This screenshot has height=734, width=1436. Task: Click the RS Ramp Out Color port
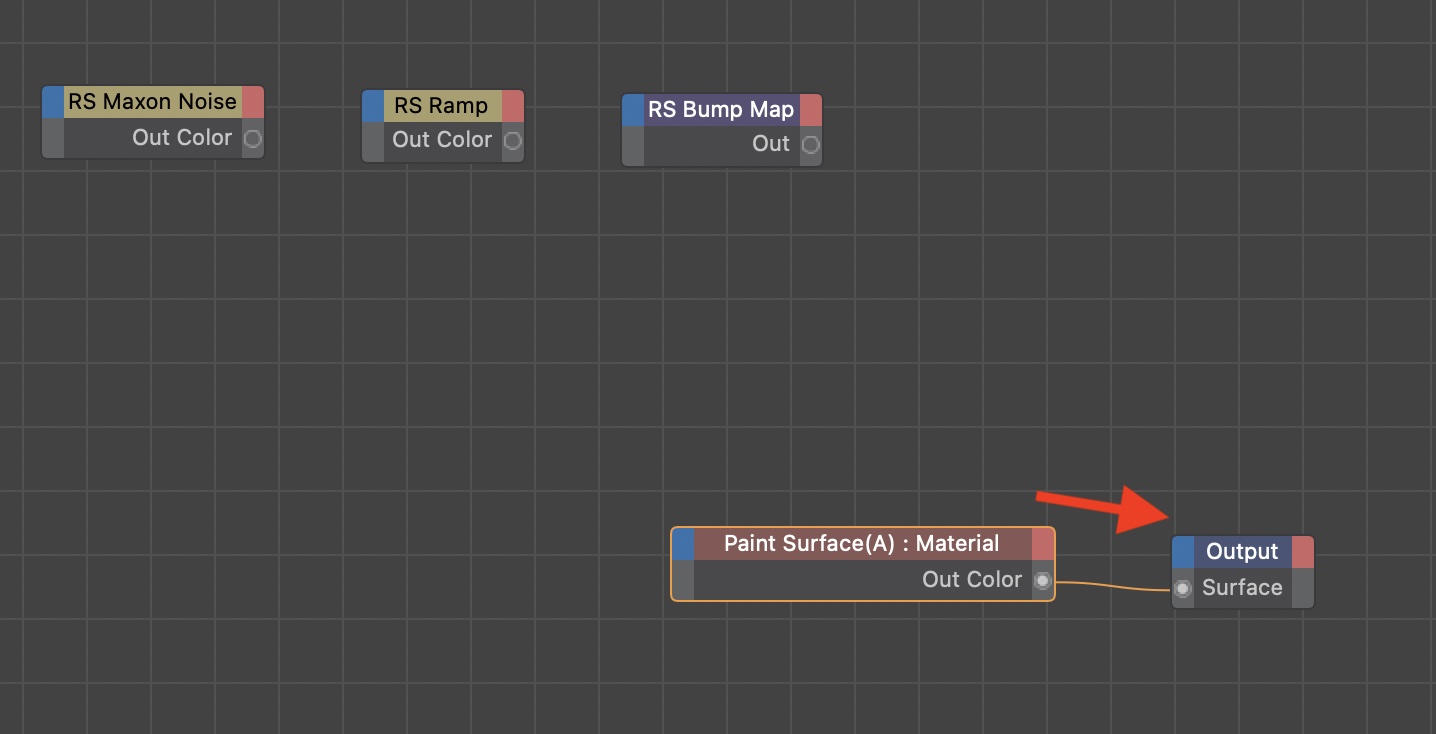pos(513,141)
